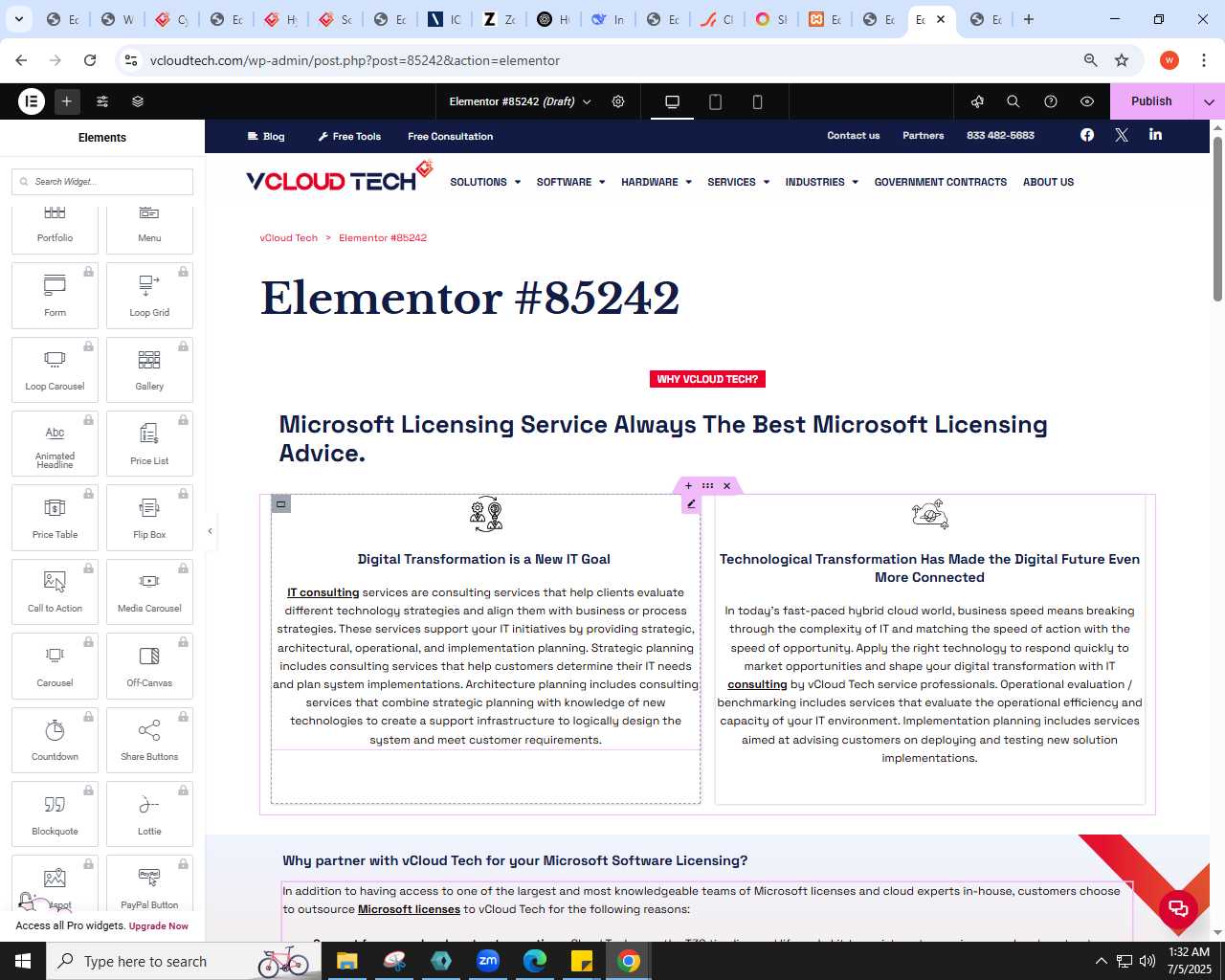This screenshot has height=980, width=1225.
Task: Select the Flip Box widget
Action: point(149,518)
